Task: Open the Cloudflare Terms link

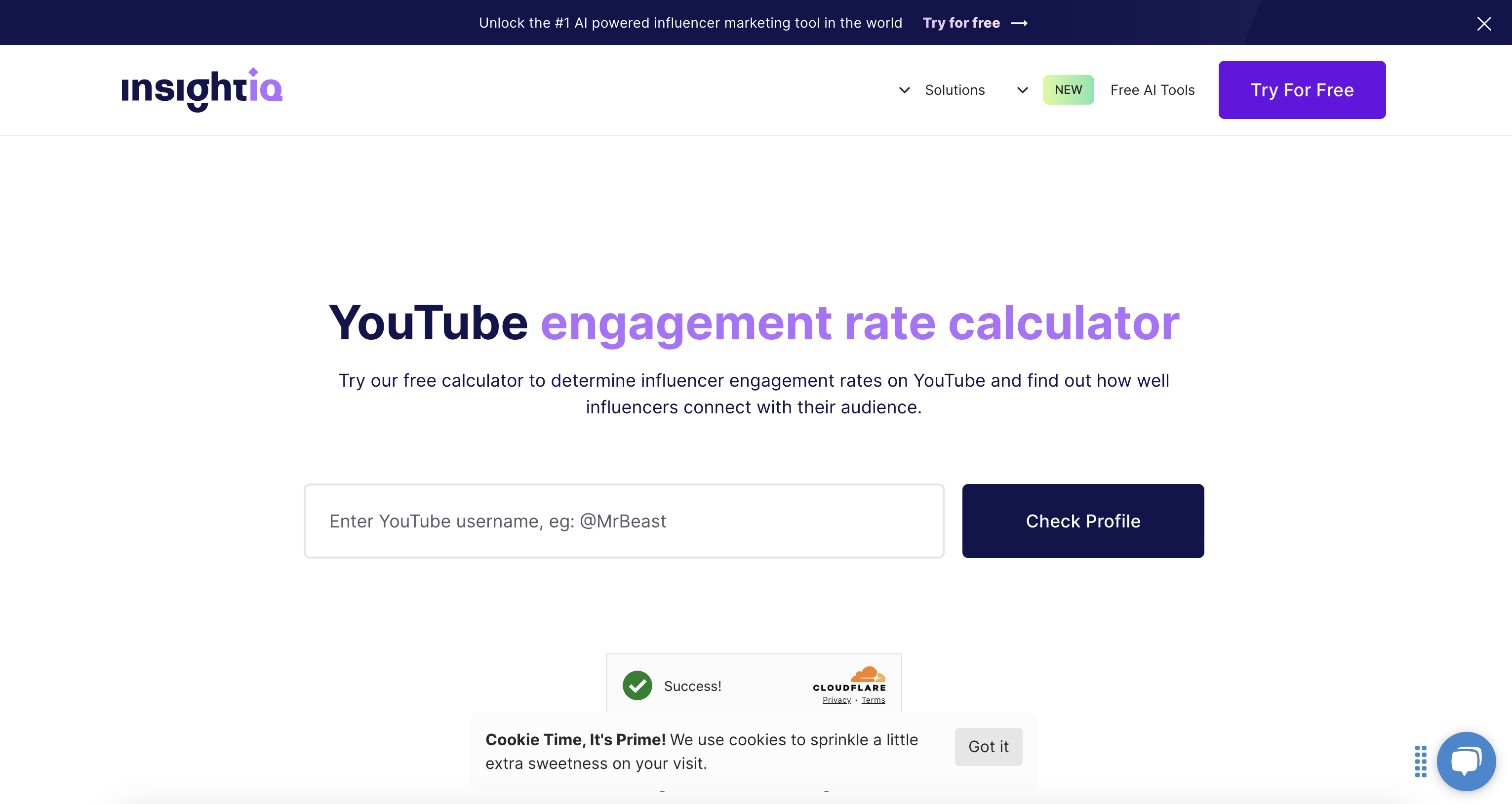Action: click(x=873, y=699)
